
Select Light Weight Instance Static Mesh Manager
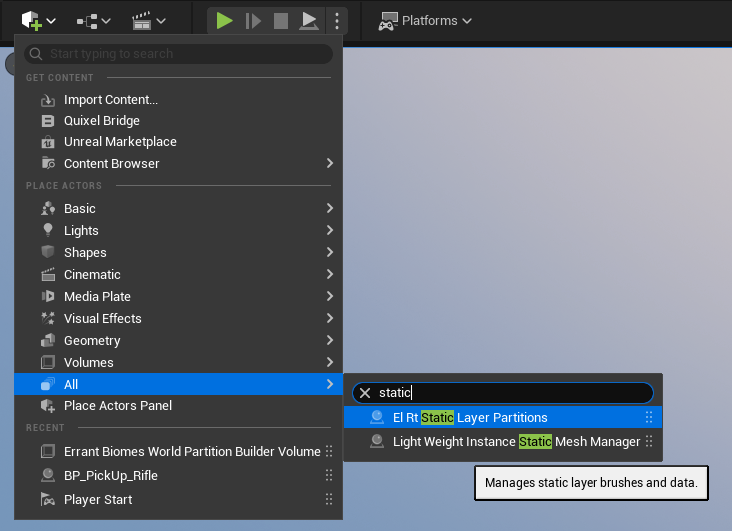point(503,441)
